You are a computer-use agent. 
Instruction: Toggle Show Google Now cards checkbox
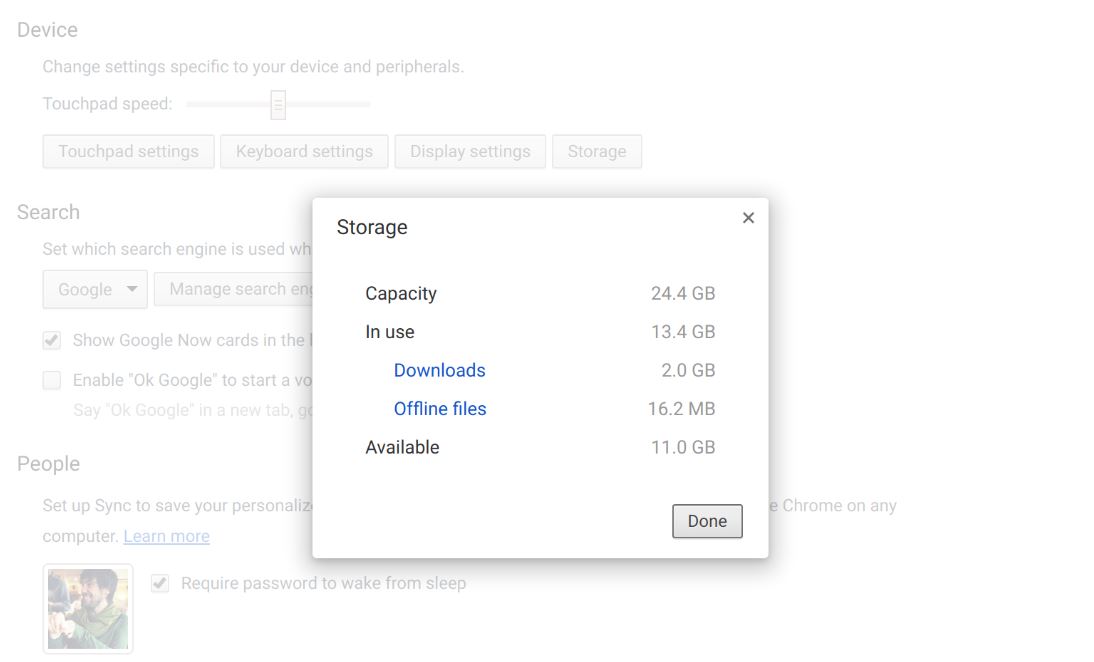(x=52, y=340)
